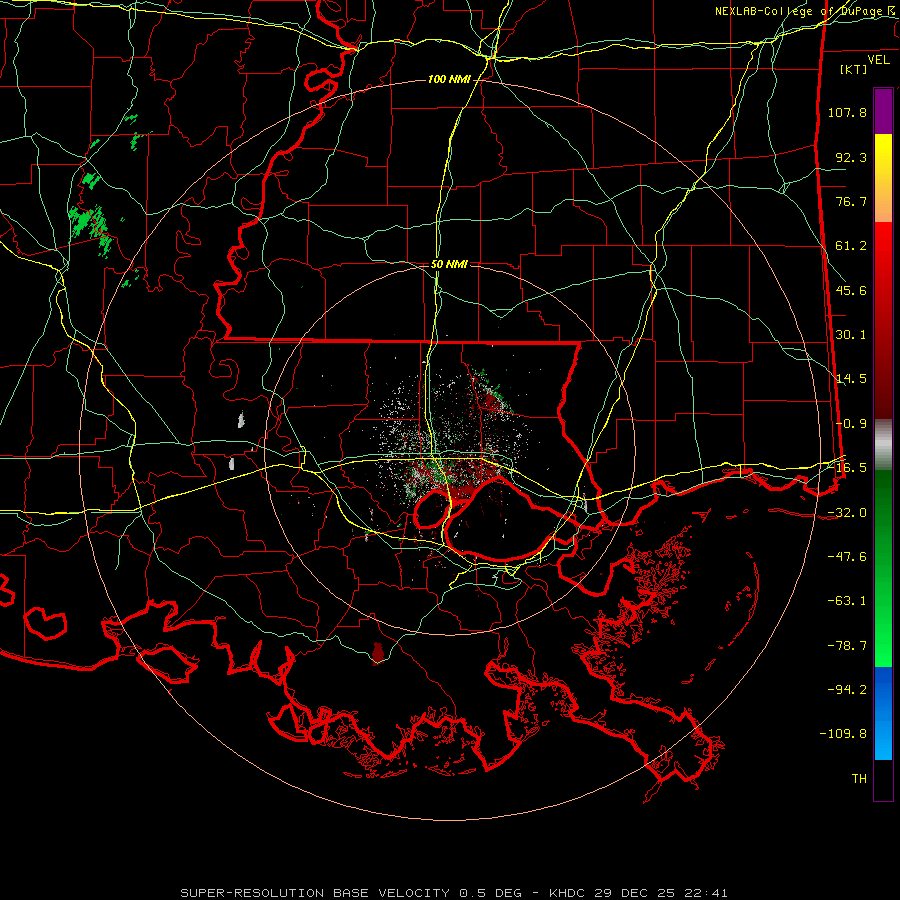Select the 92.3 velocity scale value

tap(851, 157)
